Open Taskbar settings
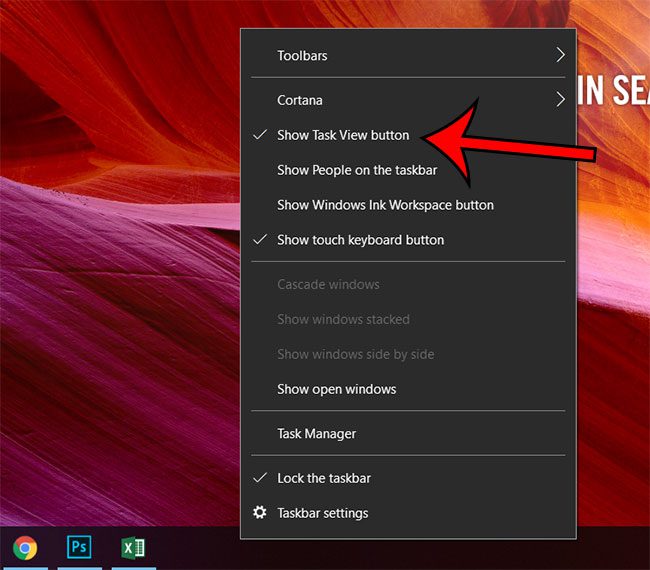This screenshot has width=650, height=570. tap(408, 513)
